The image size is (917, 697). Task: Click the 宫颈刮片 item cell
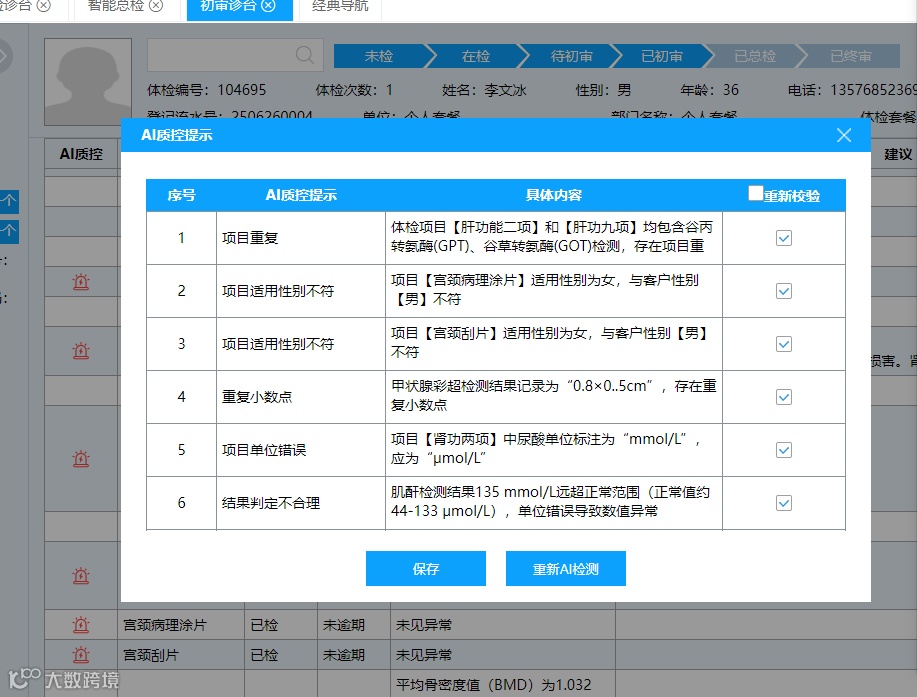pos(181,655)
